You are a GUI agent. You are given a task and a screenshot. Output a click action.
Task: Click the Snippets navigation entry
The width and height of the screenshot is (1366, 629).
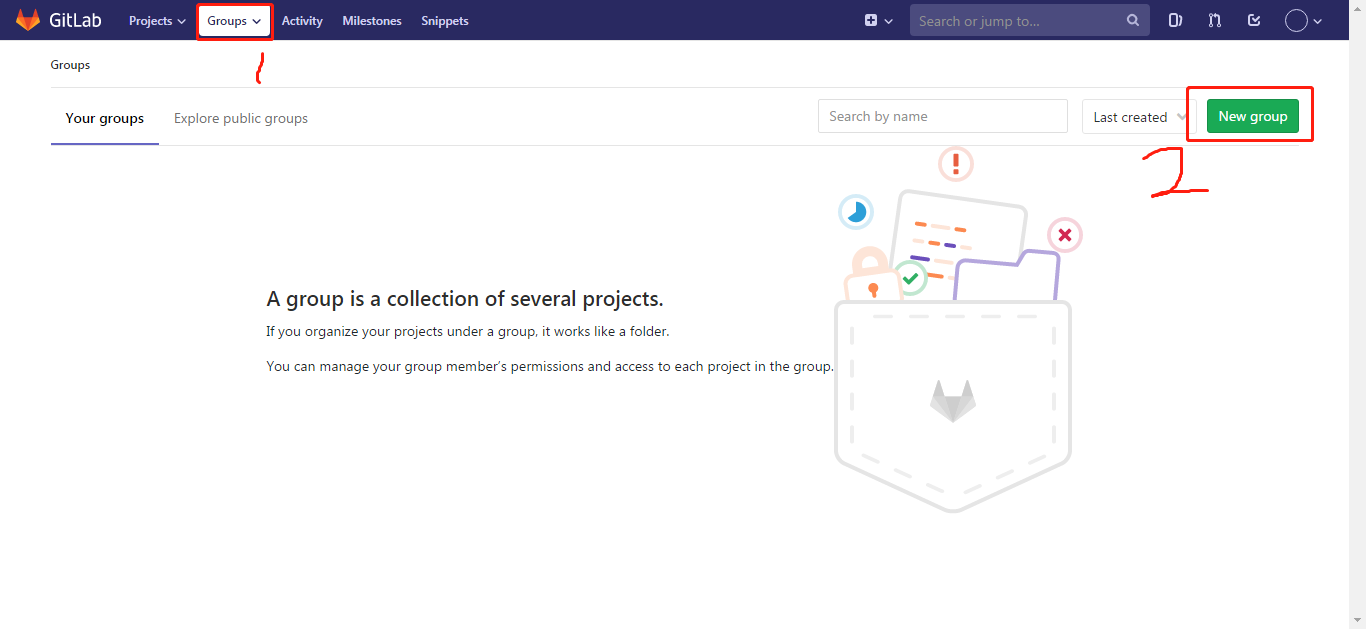[444, 20]
